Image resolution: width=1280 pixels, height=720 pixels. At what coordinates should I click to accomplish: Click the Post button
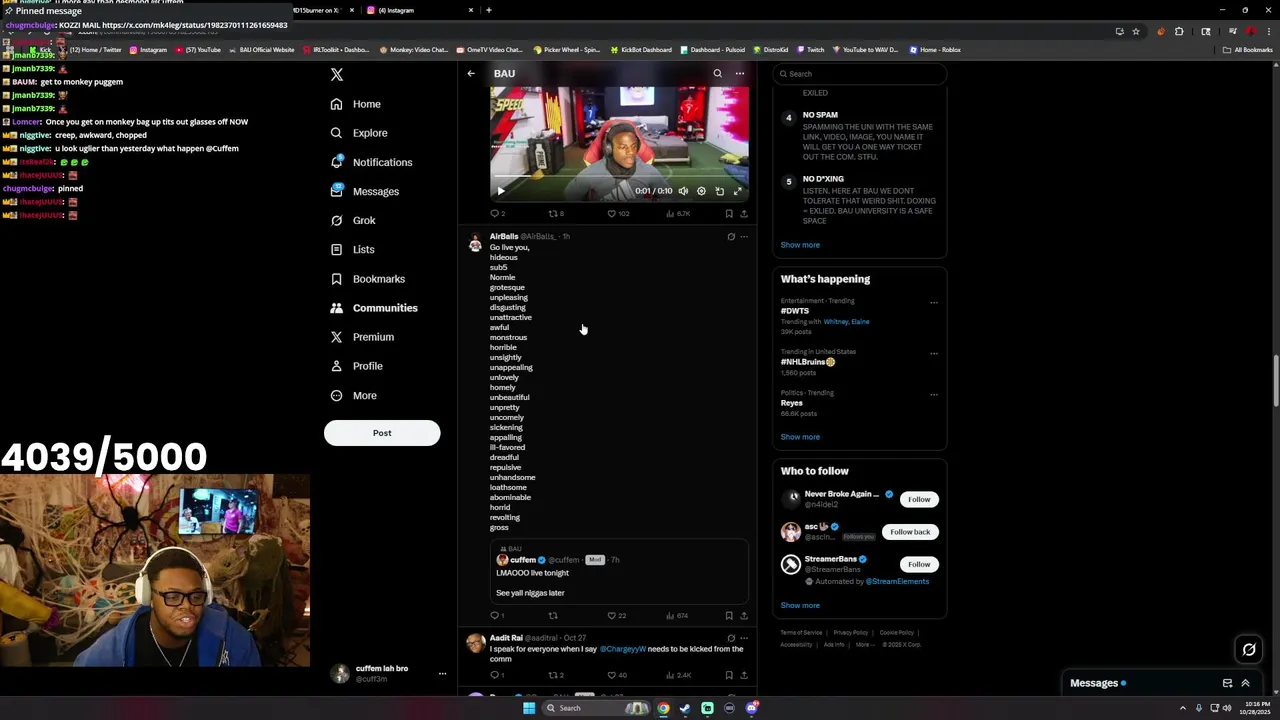[x=382, y=433]
